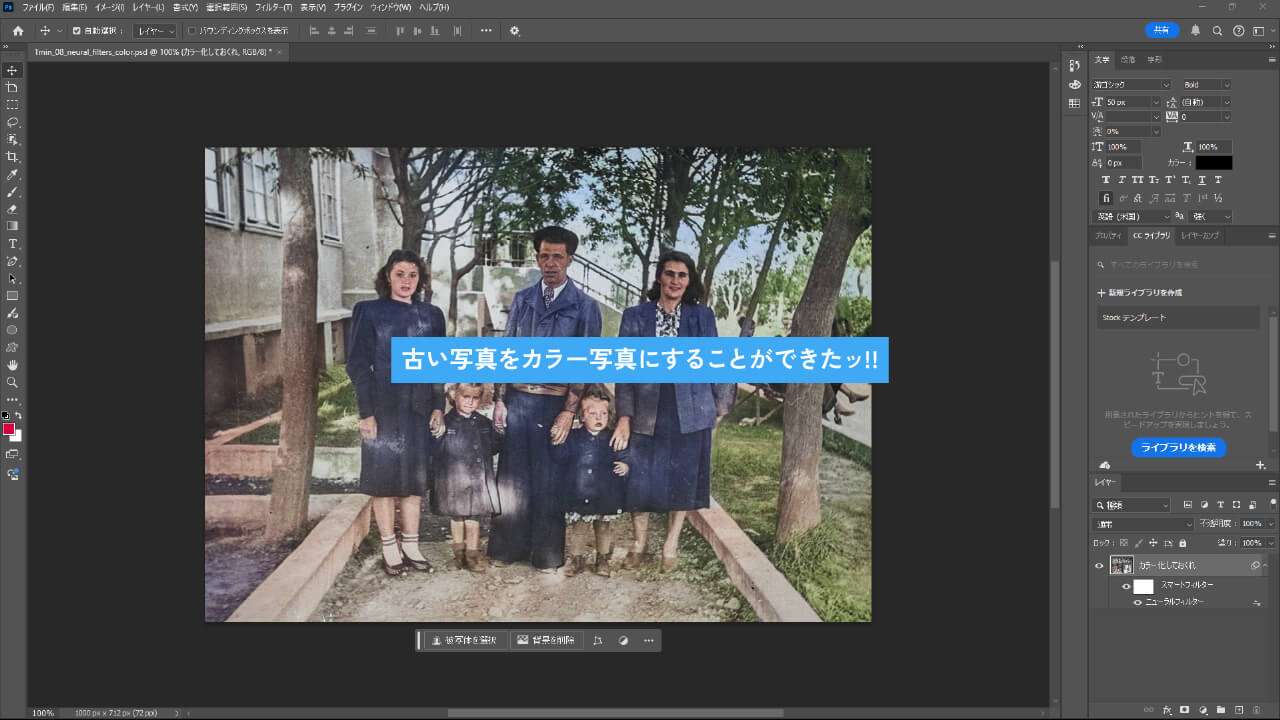The height and width of the screenshot is (720, 1280).
Task: Select the Eyedropper tool
Action: pyautogui.click(x=12, y=174)
